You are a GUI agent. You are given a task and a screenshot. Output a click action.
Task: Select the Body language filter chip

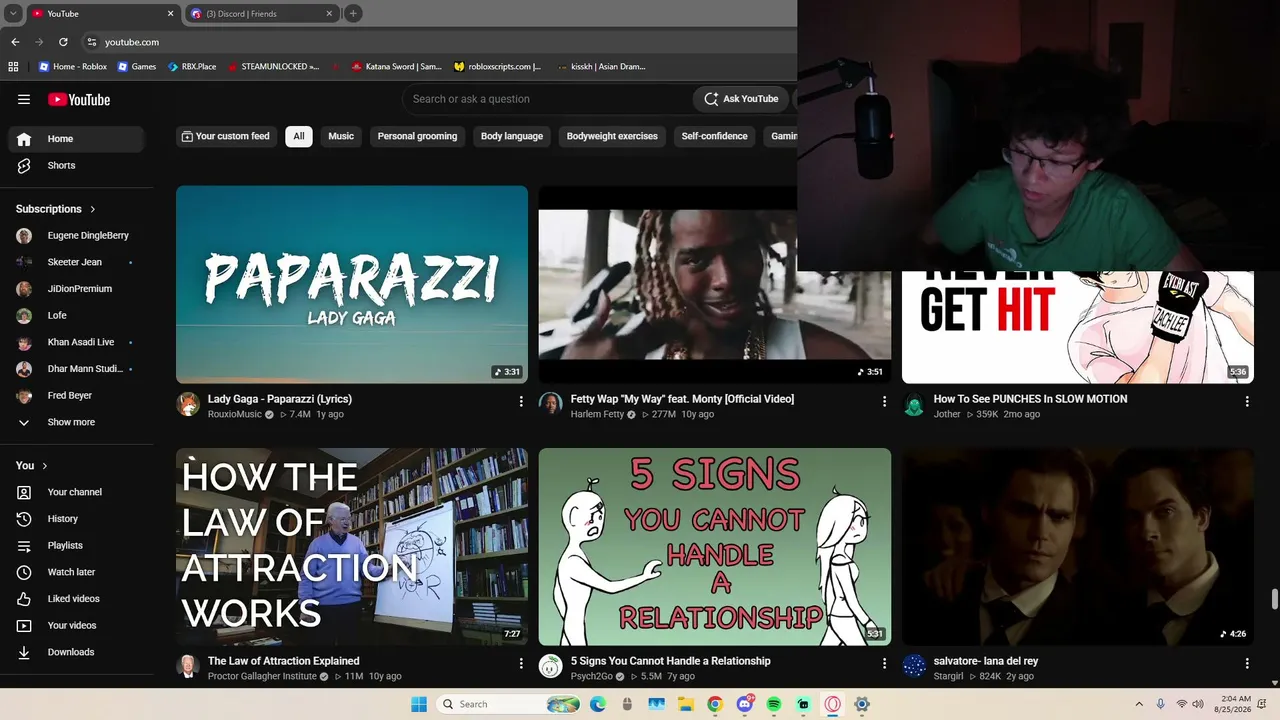(x=512, y=136)
